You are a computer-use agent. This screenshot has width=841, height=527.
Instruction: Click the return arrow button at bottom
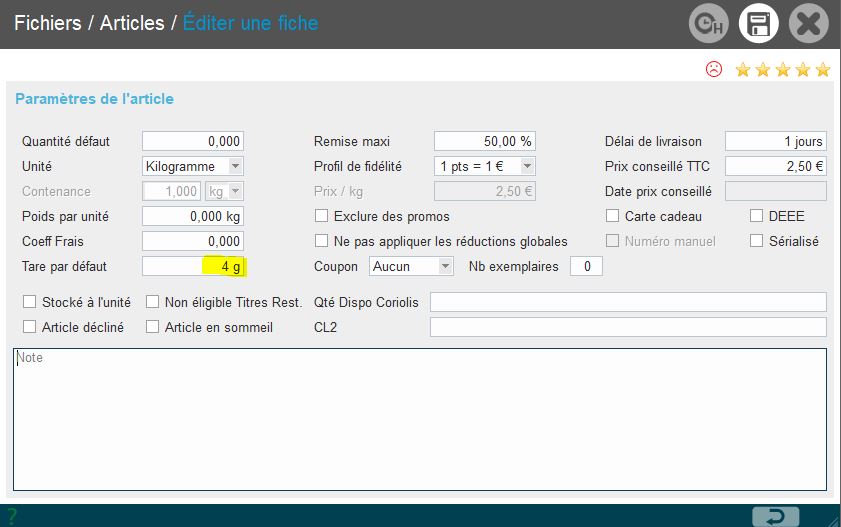(x=775, y=516)
